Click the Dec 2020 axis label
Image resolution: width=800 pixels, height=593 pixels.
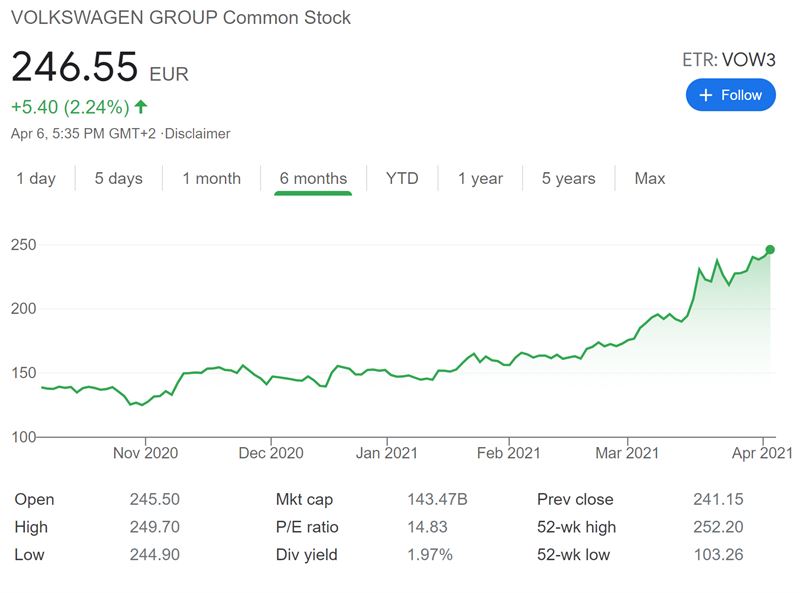[x=271, y=453]
